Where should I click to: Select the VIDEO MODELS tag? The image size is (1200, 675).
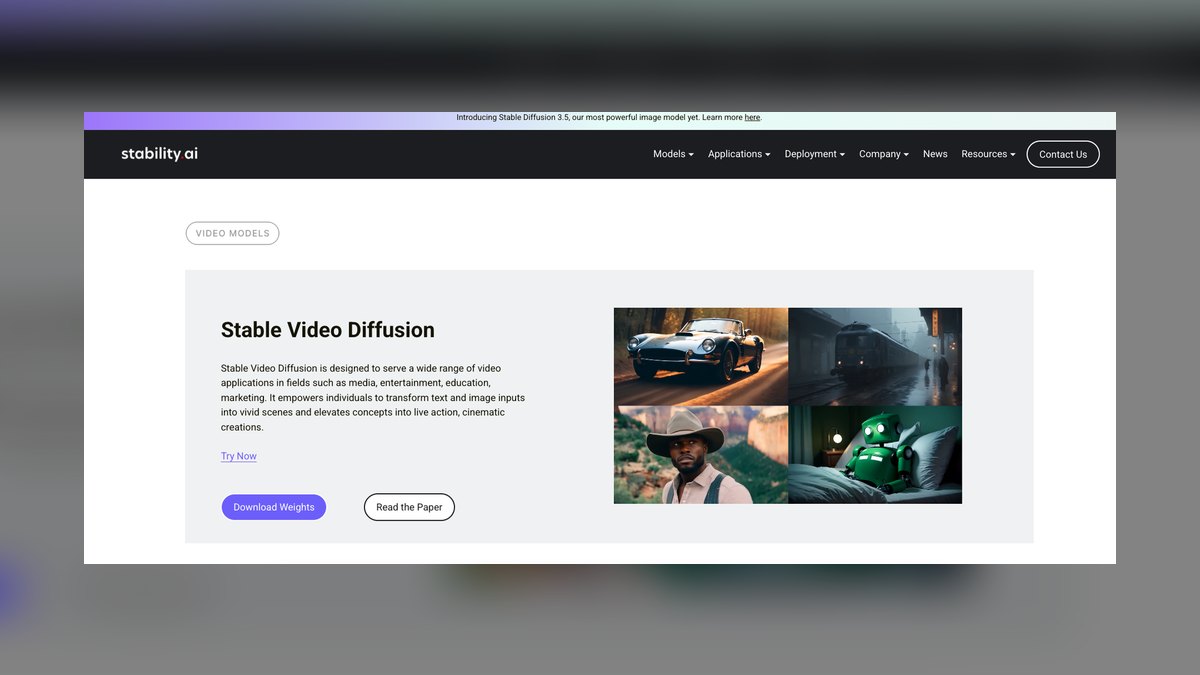[x=232, y=233]
